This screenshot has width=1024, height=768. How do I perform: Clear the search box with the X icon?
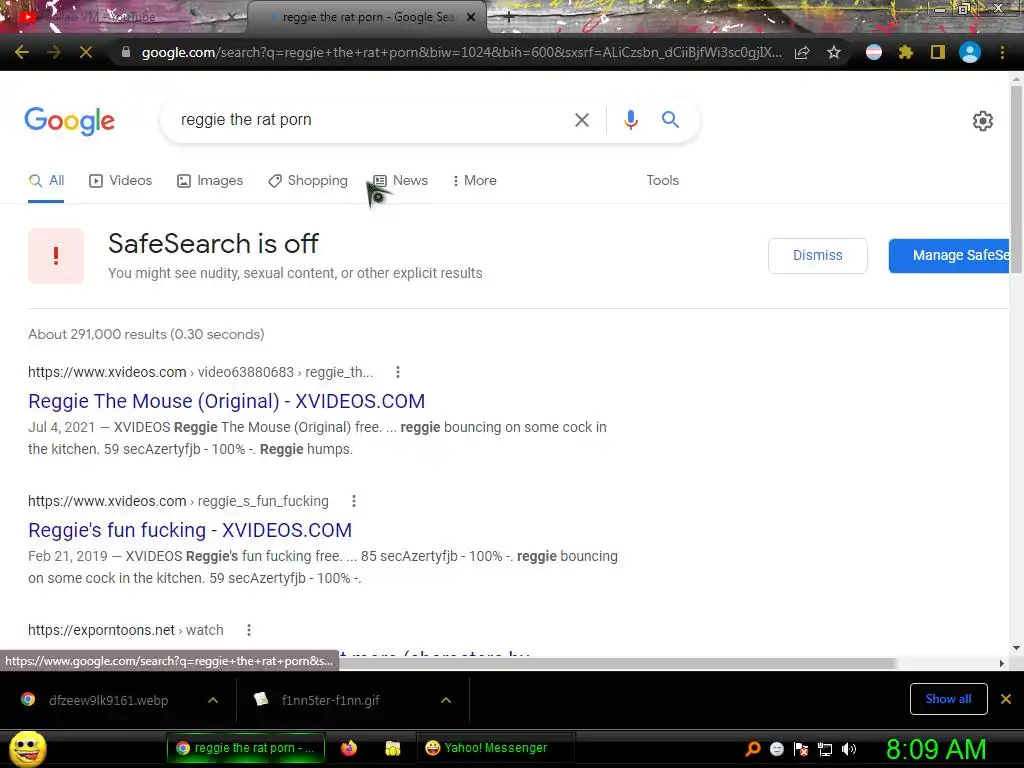point(581,120)
